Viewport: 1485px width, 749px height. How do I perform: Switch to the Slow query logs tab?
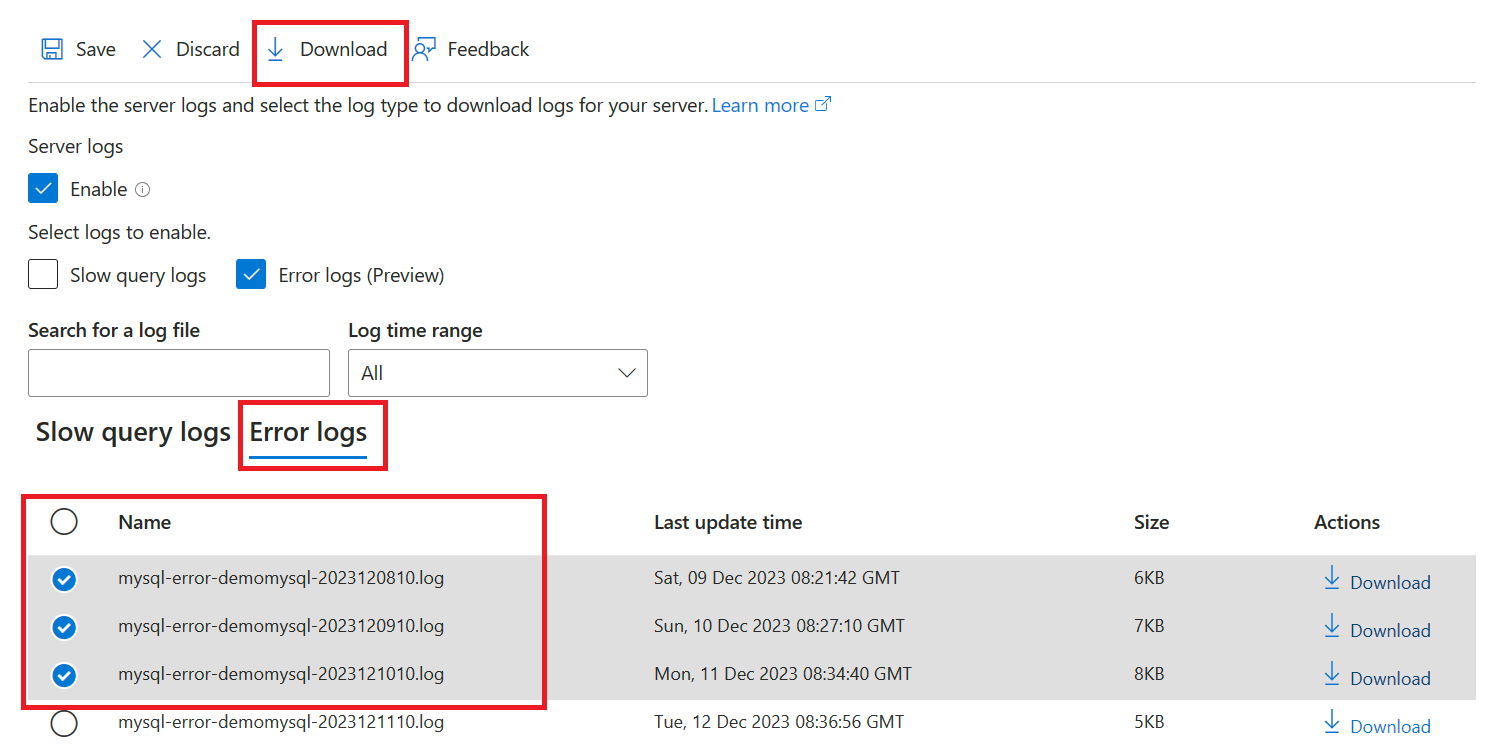[133, 433]
